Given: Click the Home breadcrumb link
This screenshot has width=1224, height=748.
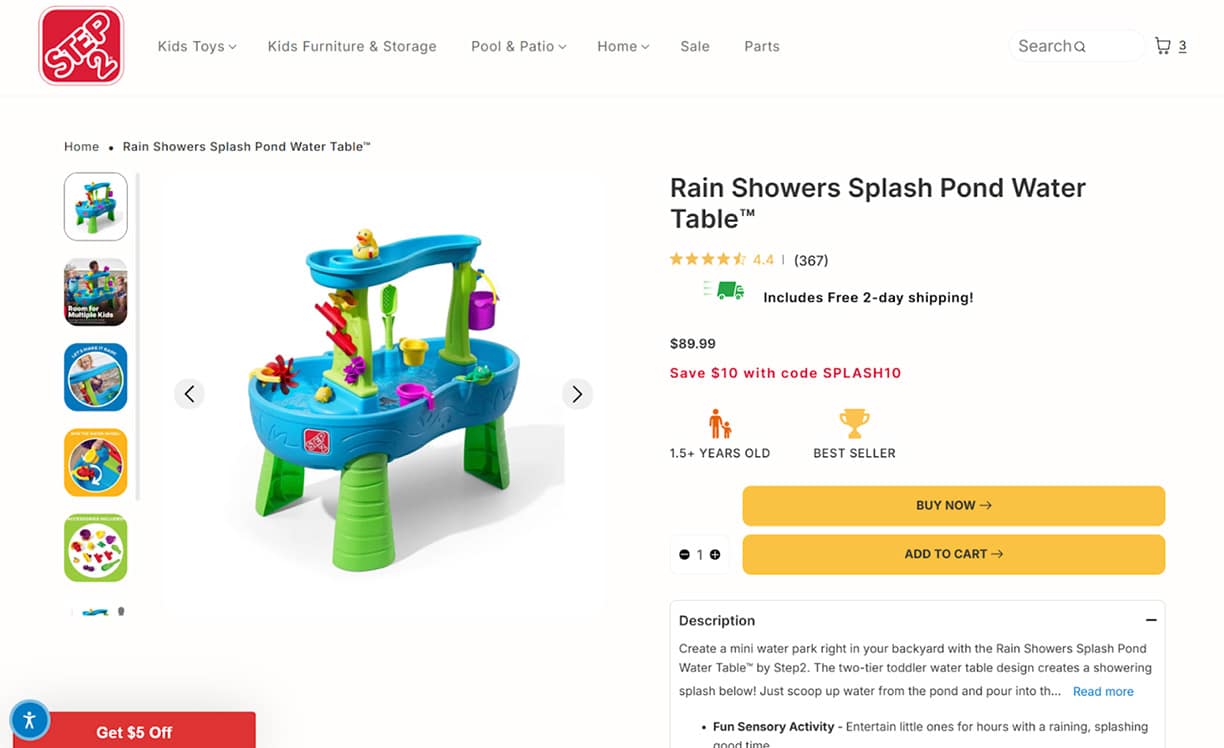Looking at the screenshot, I should (81, 147).
